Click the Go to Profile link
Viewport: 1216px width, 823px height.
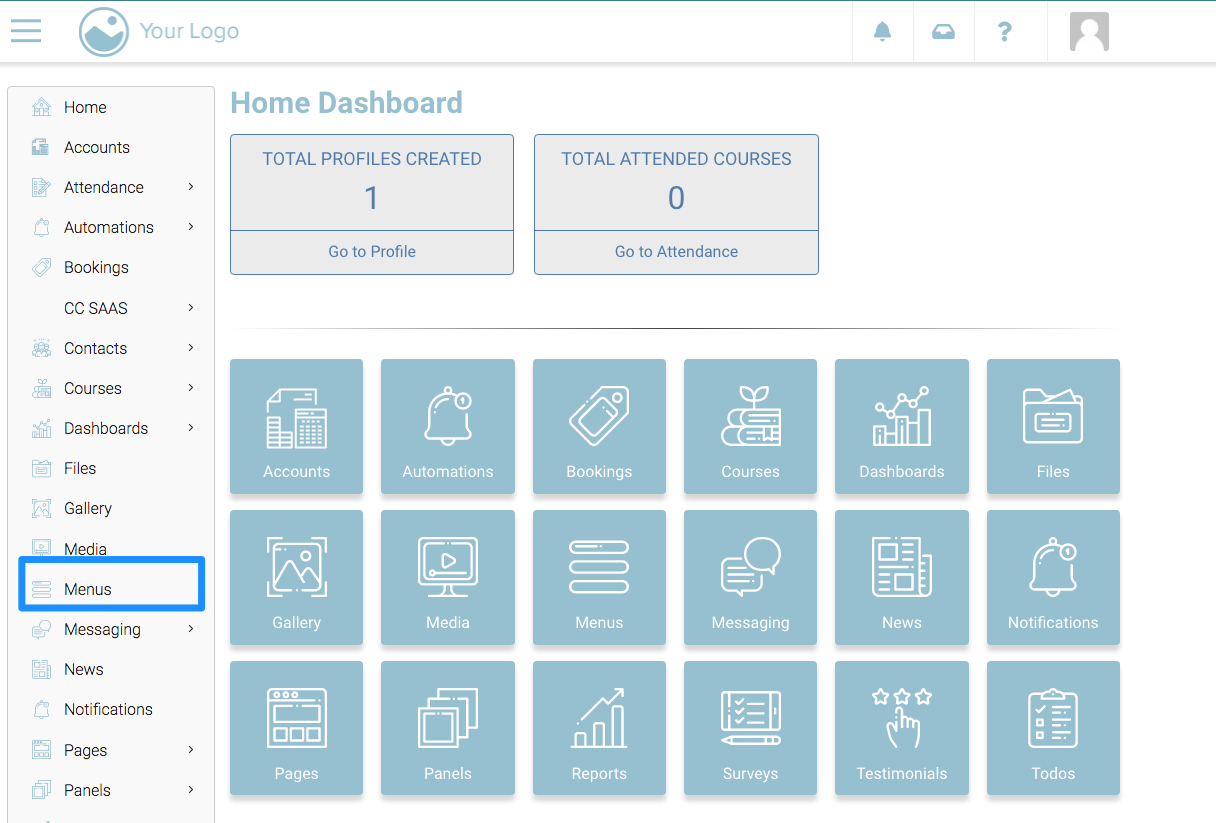coord(372,252)
